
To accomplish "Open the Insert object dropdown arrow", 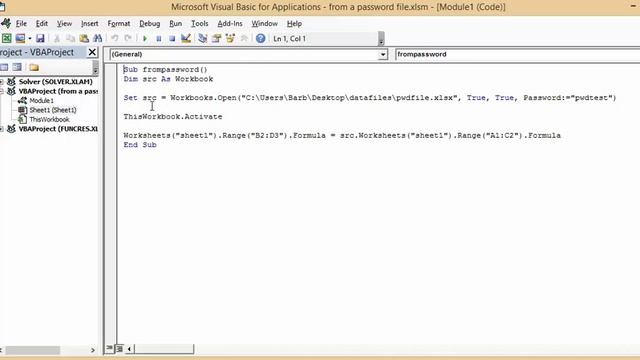I will 30,39.
